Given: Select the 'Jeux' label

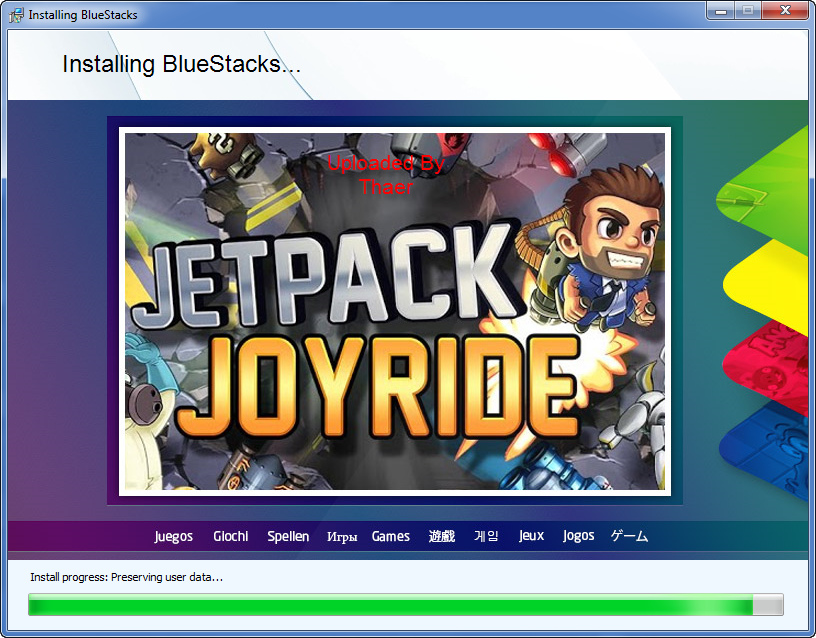Looking at the screenshot, I should pyautogui.click(x=532, y=536).
